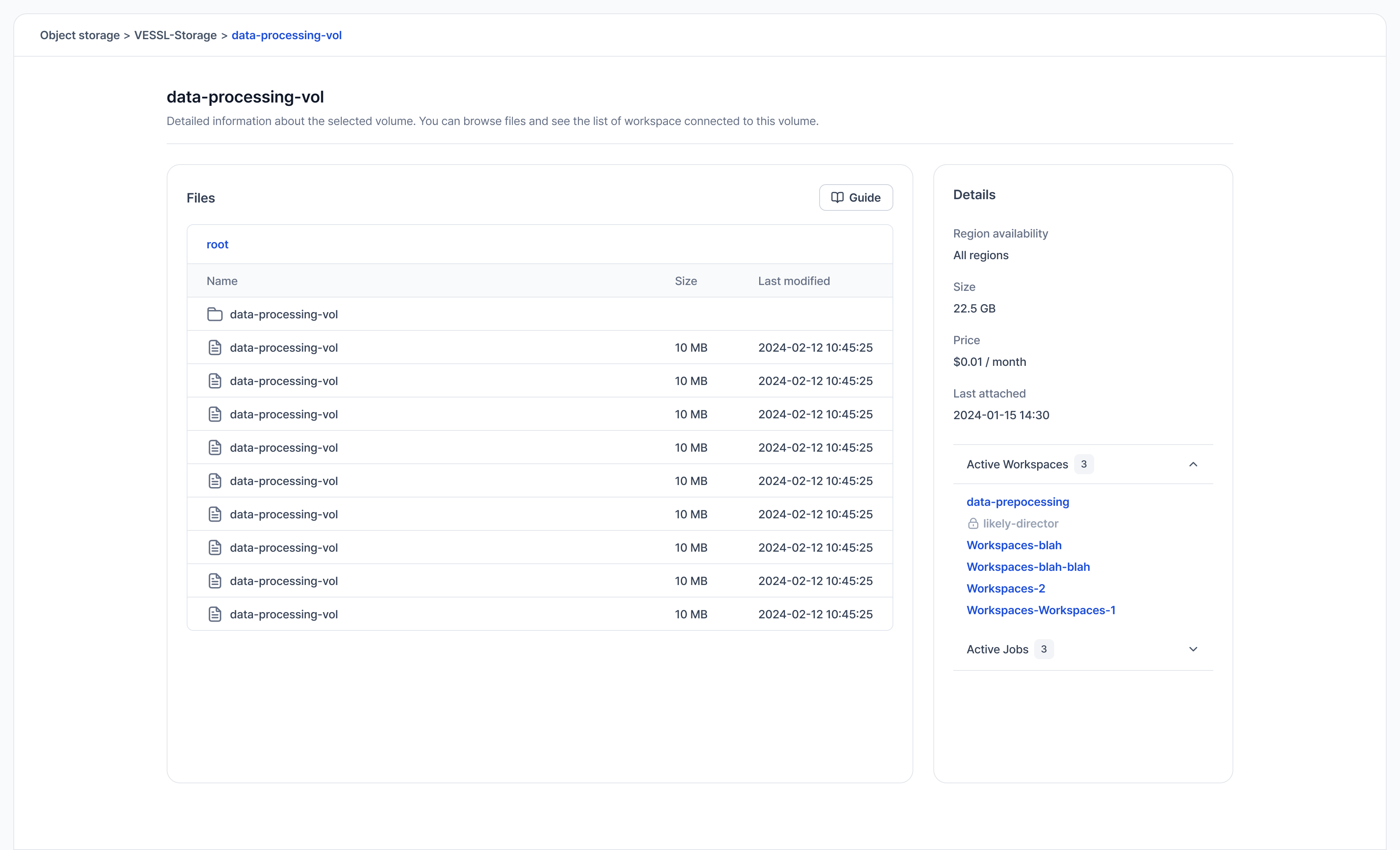
Task: Click the Name column header
Action: click(x=222, y=281)
